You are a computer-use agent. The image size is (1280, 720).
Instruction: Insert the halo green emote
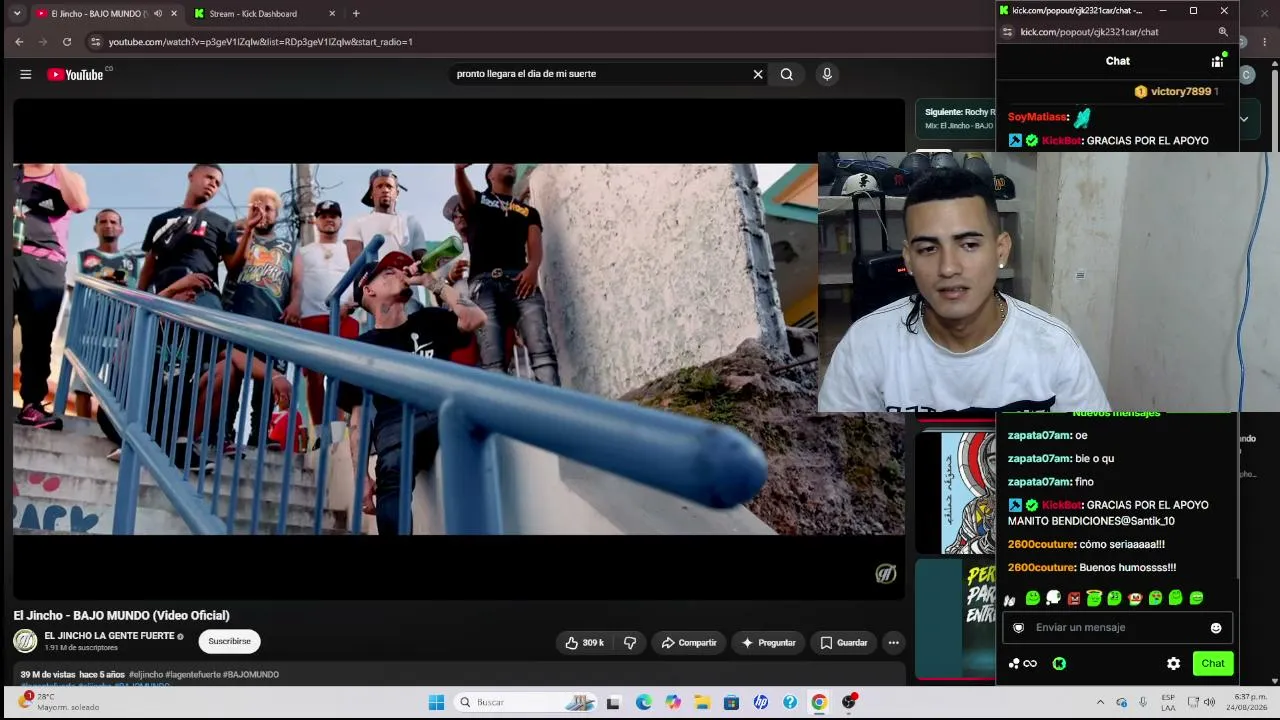coord(1094,599)
